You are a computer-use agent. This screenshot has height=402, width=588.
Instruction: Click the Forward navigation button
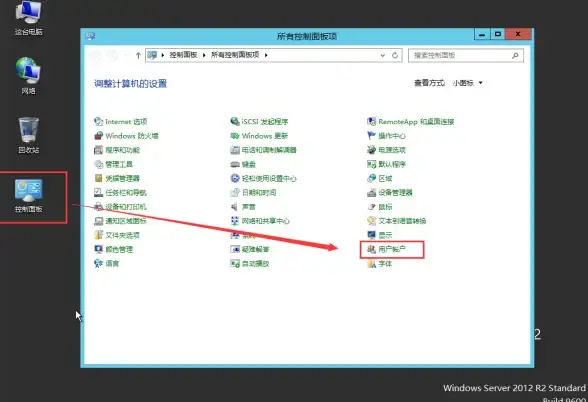click(x=112, y=56)
